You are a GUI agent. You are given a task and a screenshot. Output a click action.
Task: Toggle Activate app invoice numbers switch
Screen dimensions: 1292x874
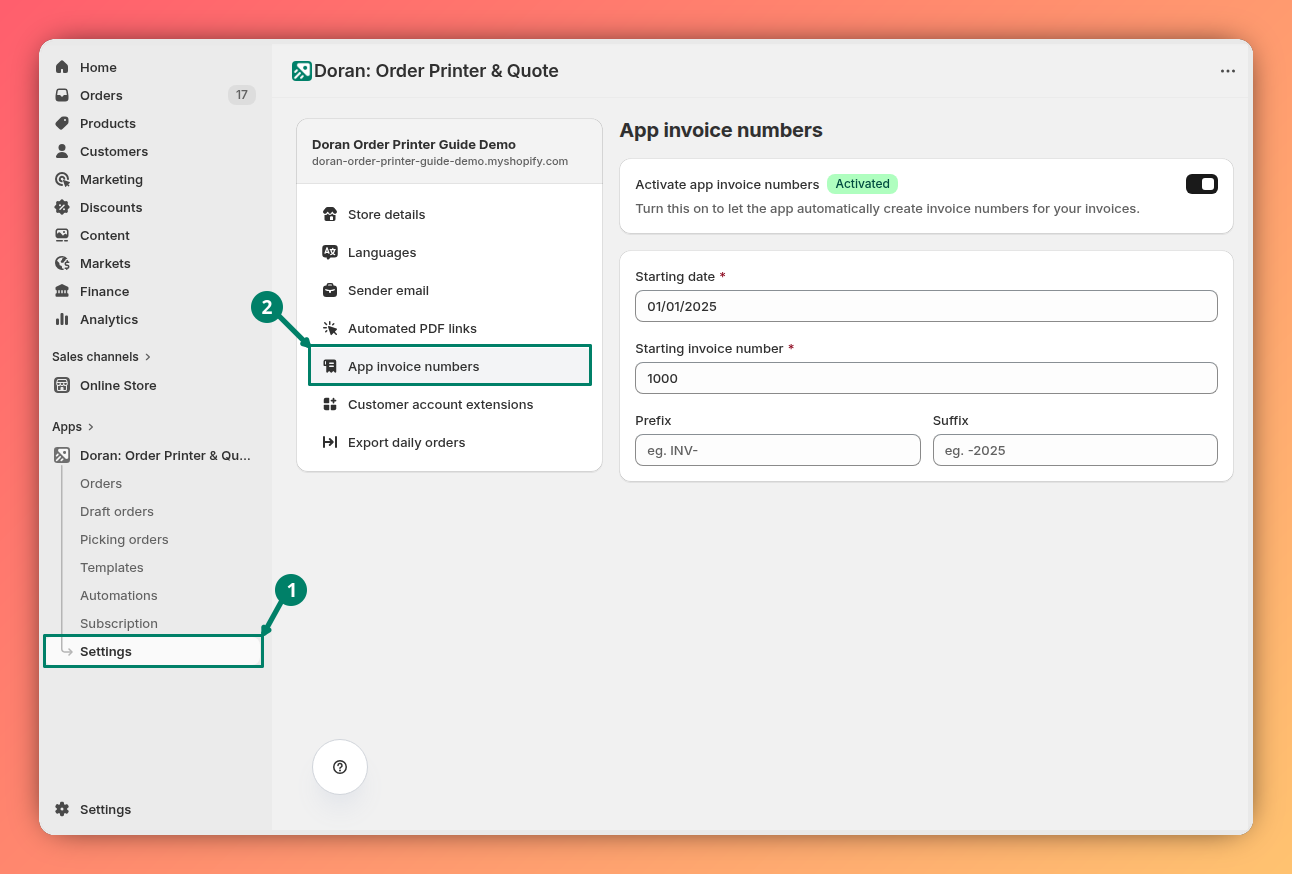coord(1202,184)
